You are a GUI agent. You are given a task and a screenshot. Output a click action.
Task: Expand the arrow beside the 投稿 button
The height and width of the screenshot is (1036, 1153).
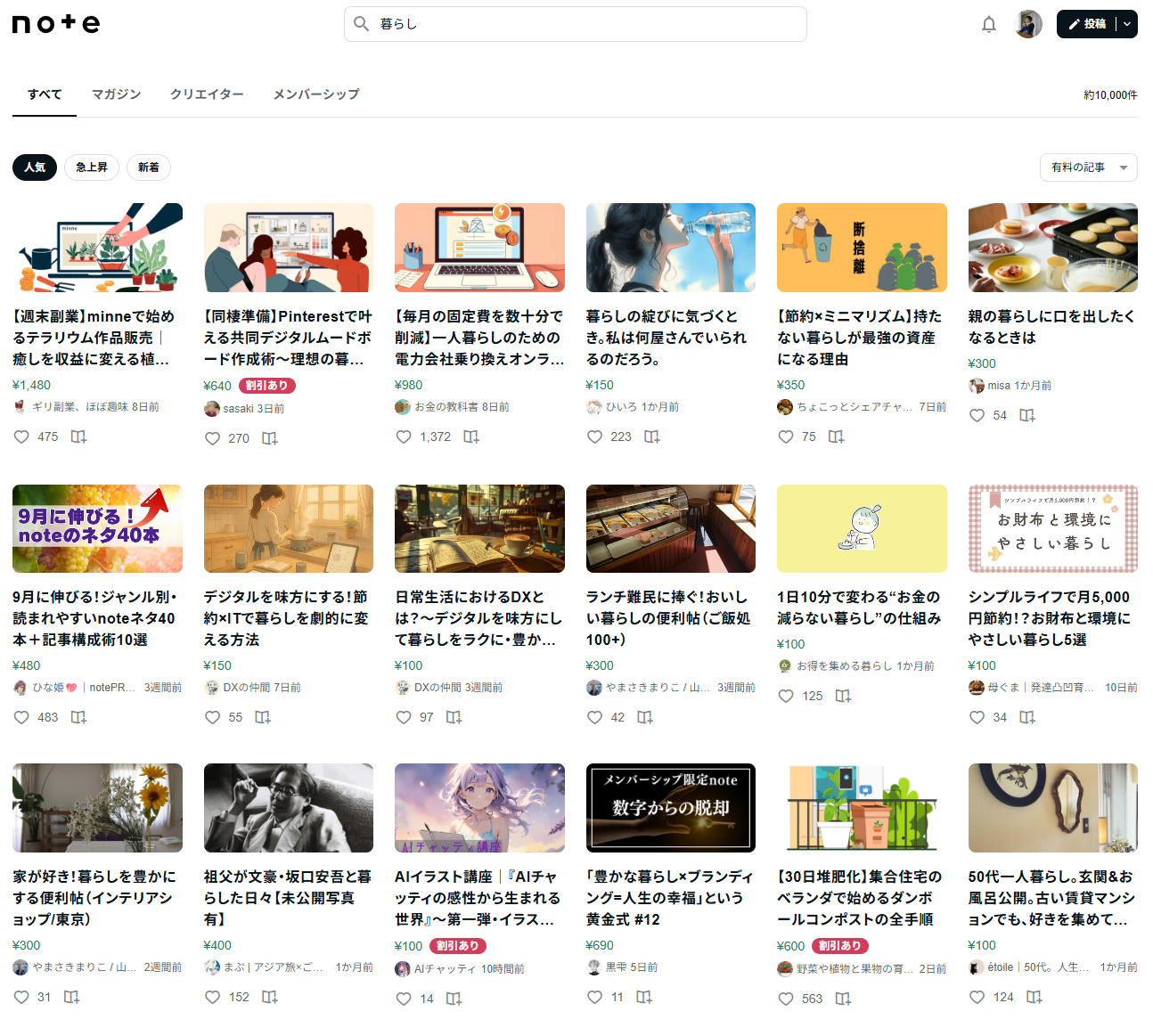pyautogui.click(x=1127, y=24)
